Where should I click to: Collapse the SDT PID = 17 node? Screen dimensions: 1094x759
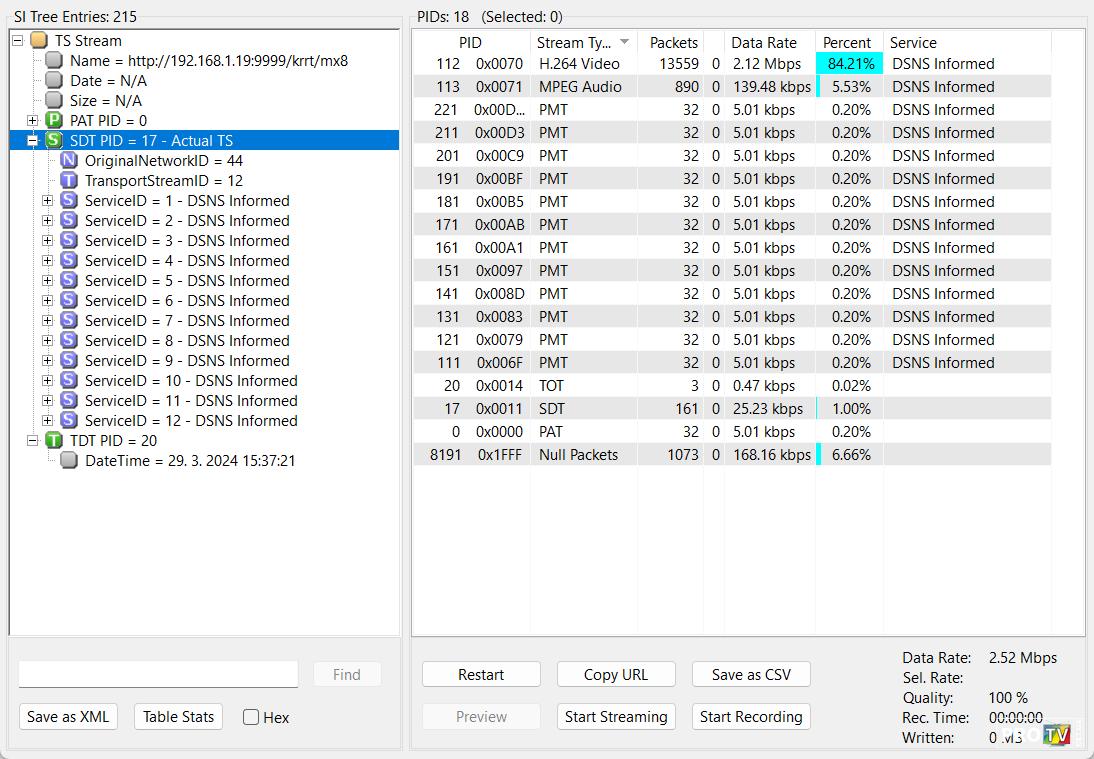pyautogui.click(x=32, y=141)
